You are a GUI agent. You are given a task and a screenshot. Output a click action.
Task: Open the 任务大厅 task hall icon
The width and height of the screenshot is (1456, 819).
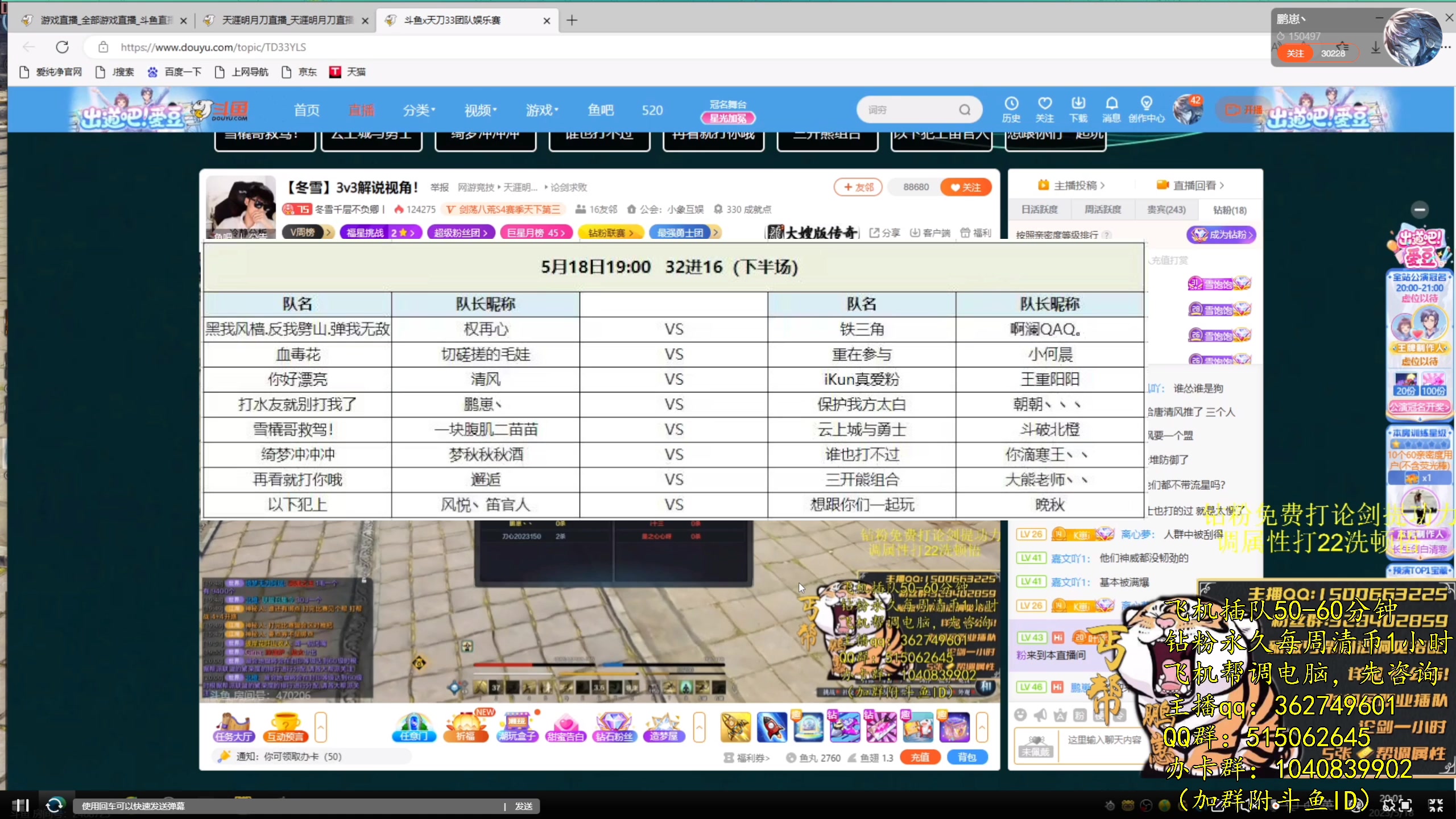233,727
